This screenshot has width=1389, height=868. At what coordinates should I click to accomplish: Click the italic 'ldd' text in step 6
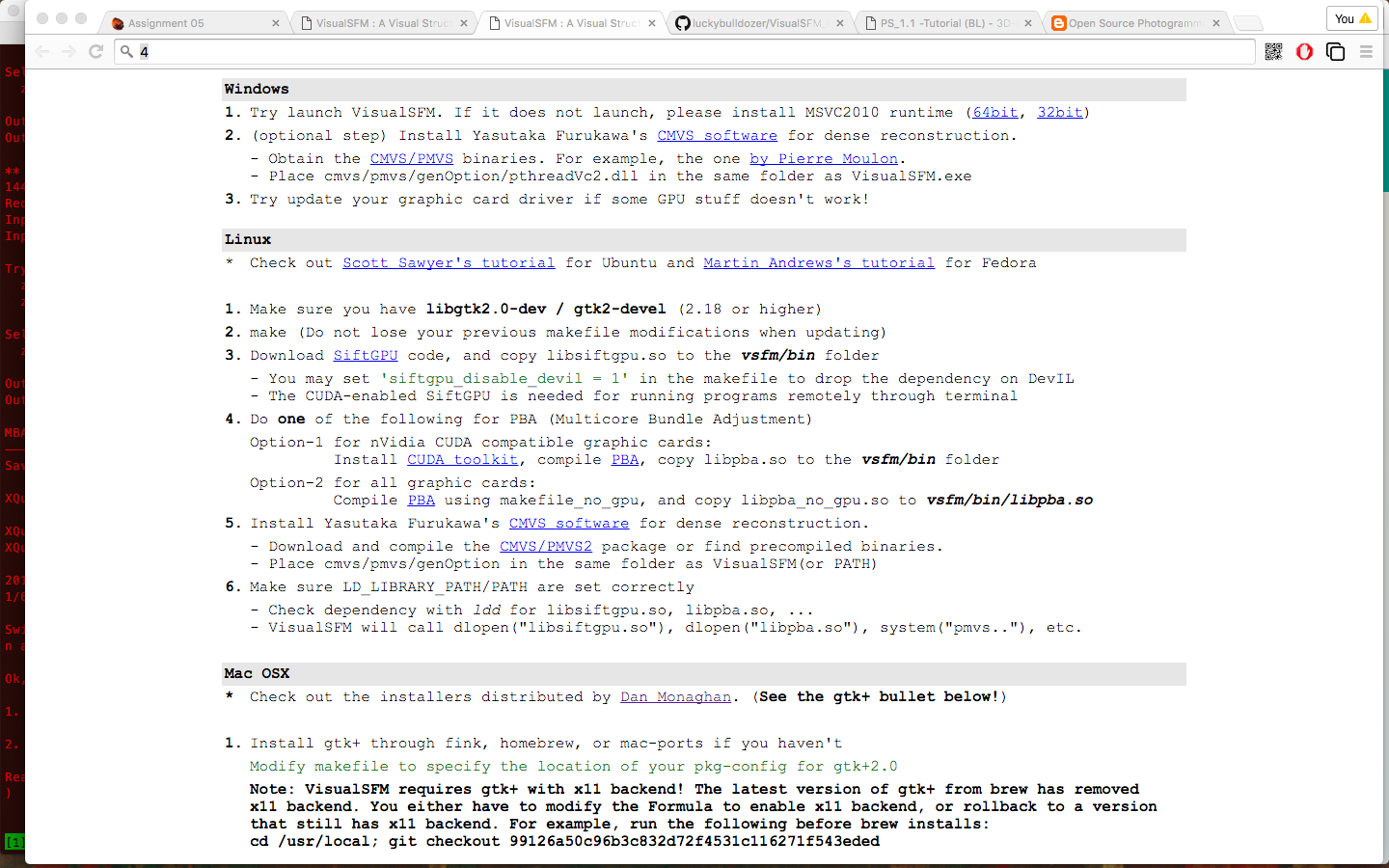tap(486, 610)
